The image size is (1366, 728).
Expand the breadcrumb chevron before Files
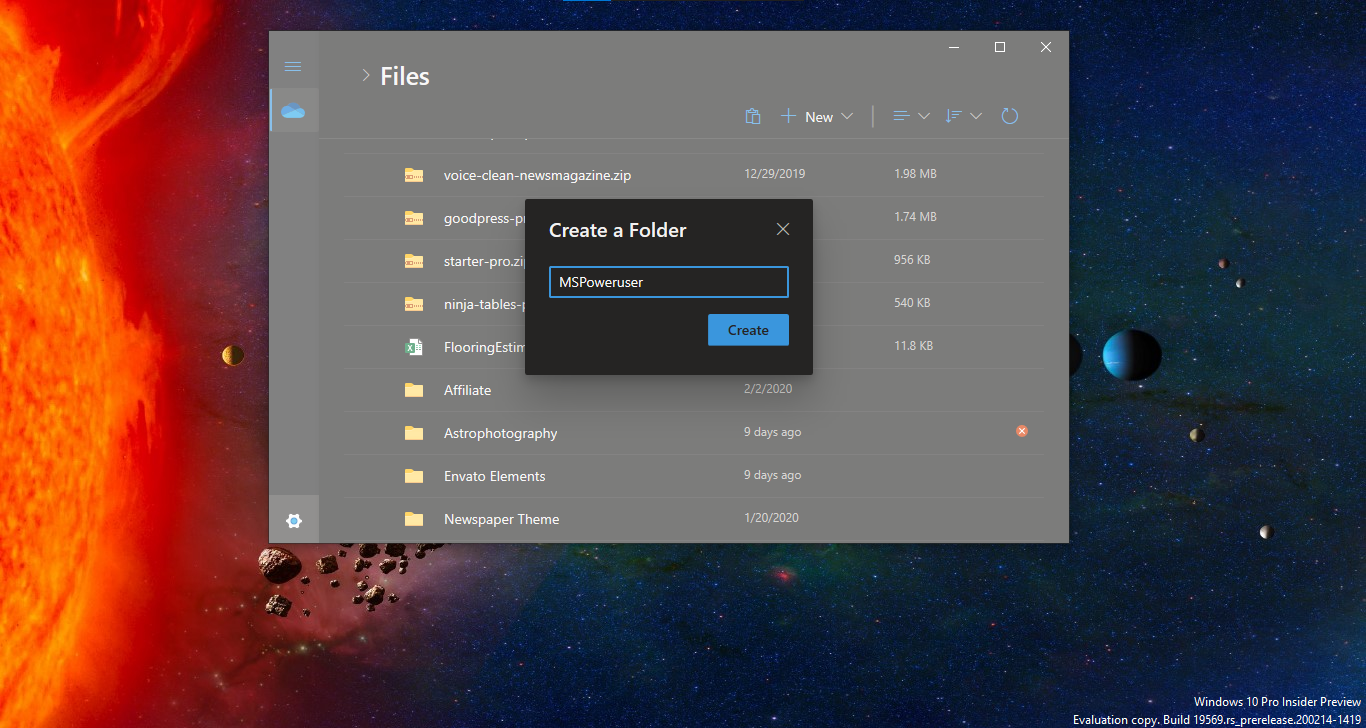tap(366, 76)
